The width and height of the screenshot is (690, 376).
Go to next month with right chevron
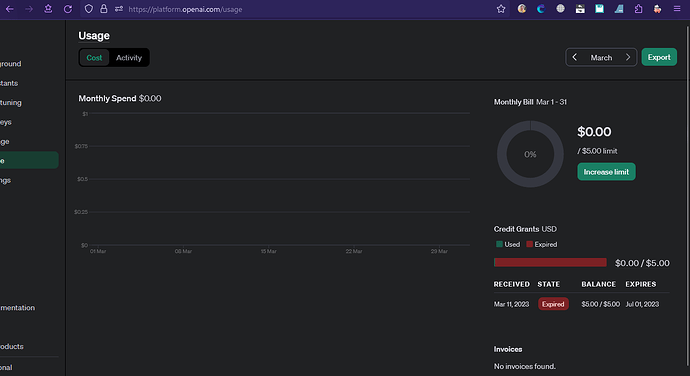(x=628, y=57)
